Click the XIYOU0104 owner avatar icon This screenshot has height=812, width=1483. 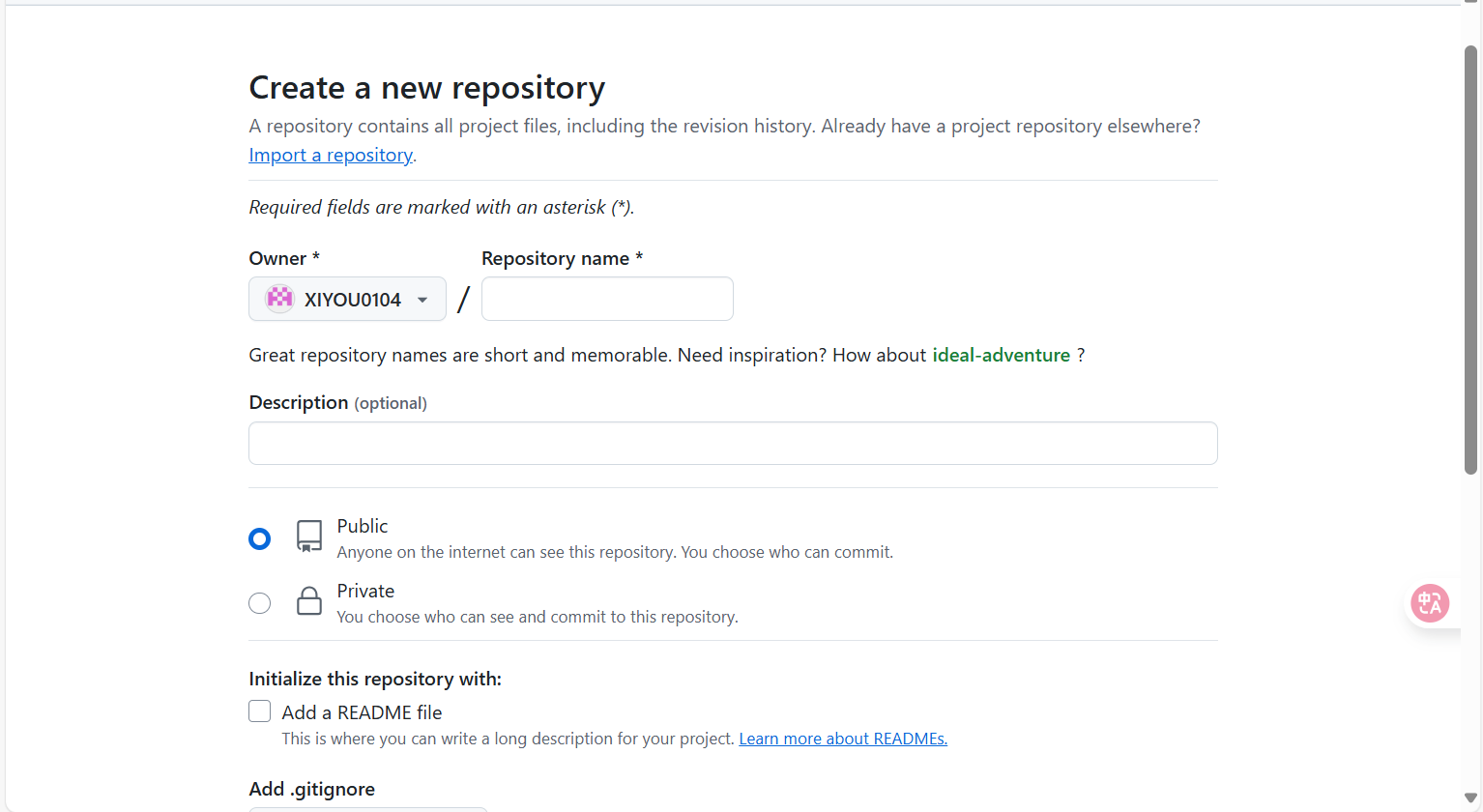[x=279, y=299]
